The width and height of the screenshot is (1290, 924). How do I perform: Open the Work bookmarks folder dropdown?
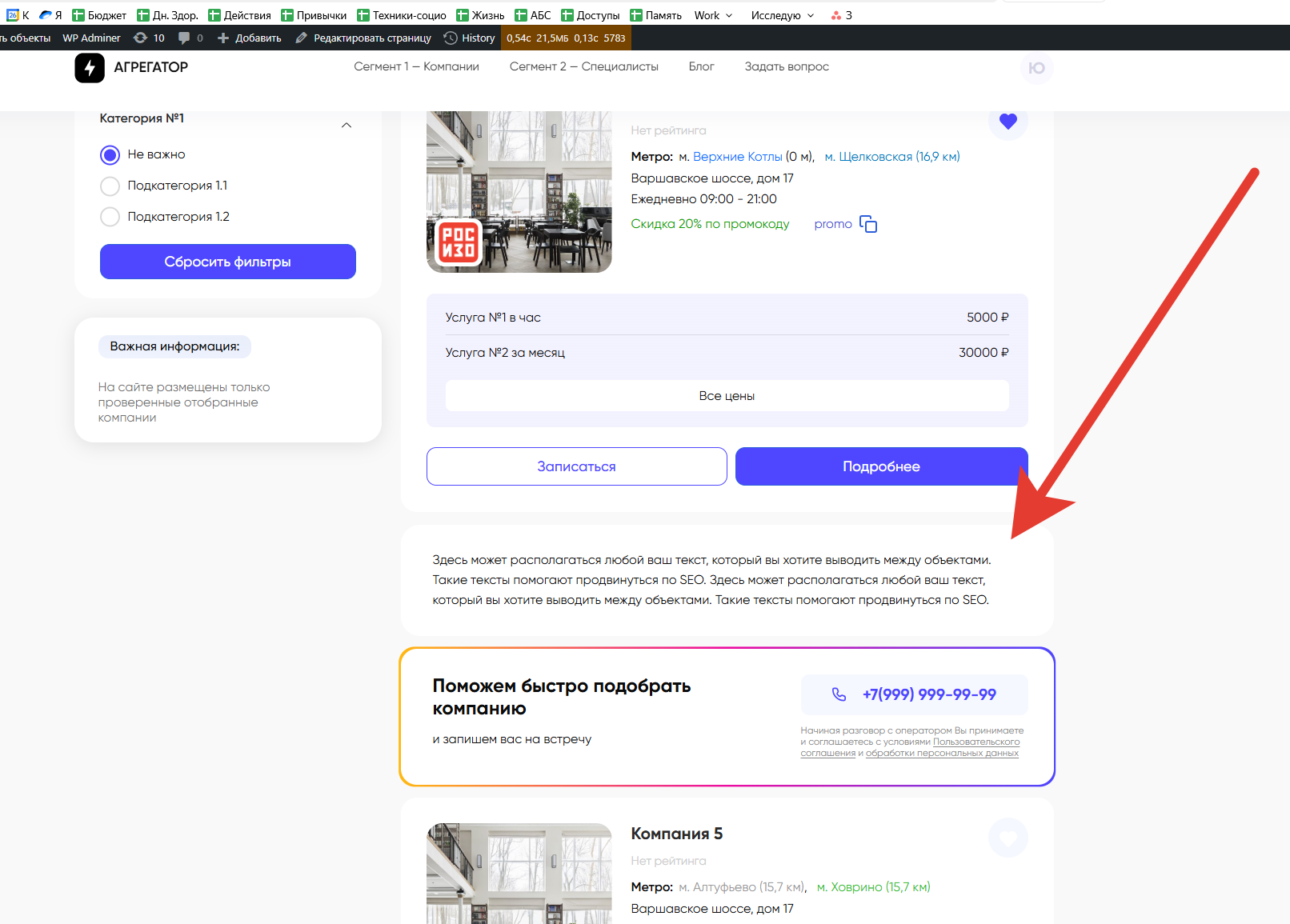click(713, 15)
